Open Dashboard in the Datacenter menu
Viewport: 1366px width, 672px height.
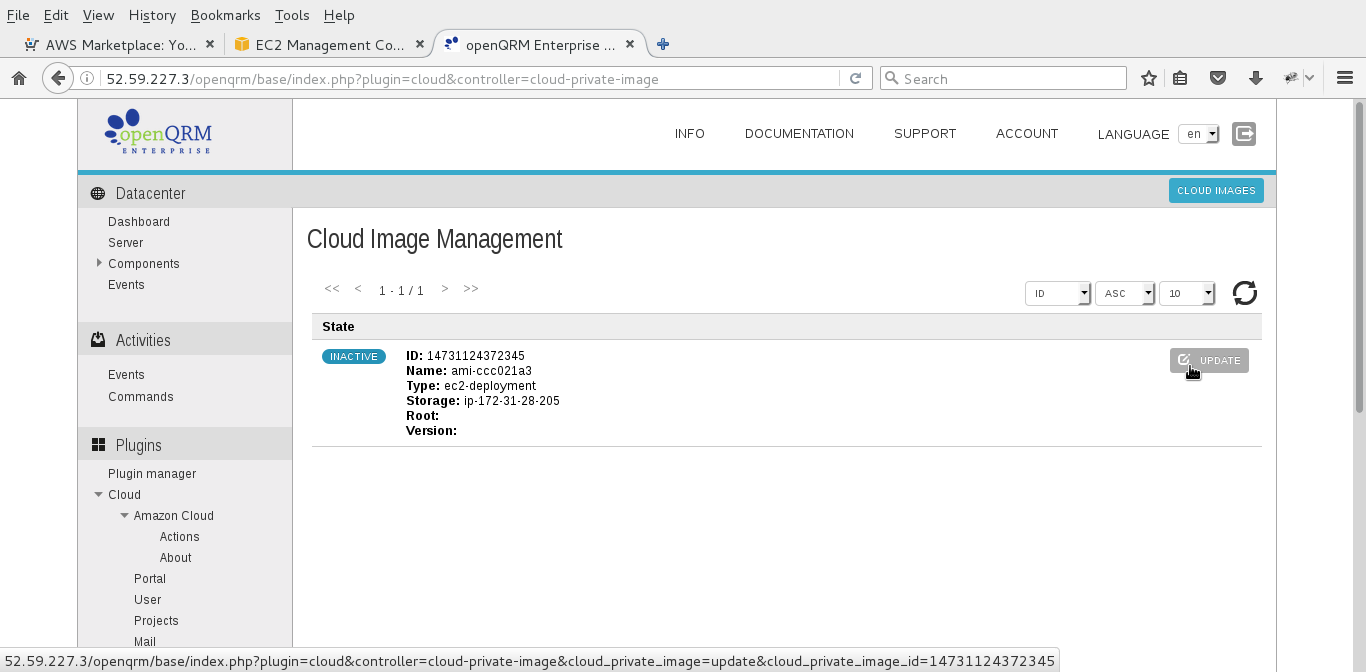139,221
